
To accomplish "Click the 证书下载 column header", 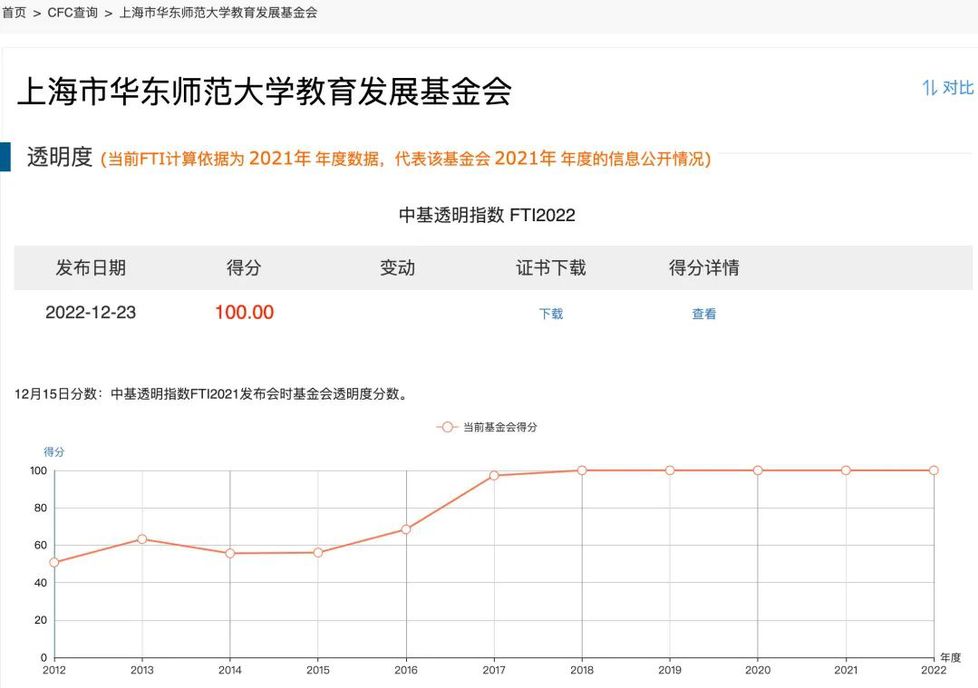I will click(x=551, y=268).
